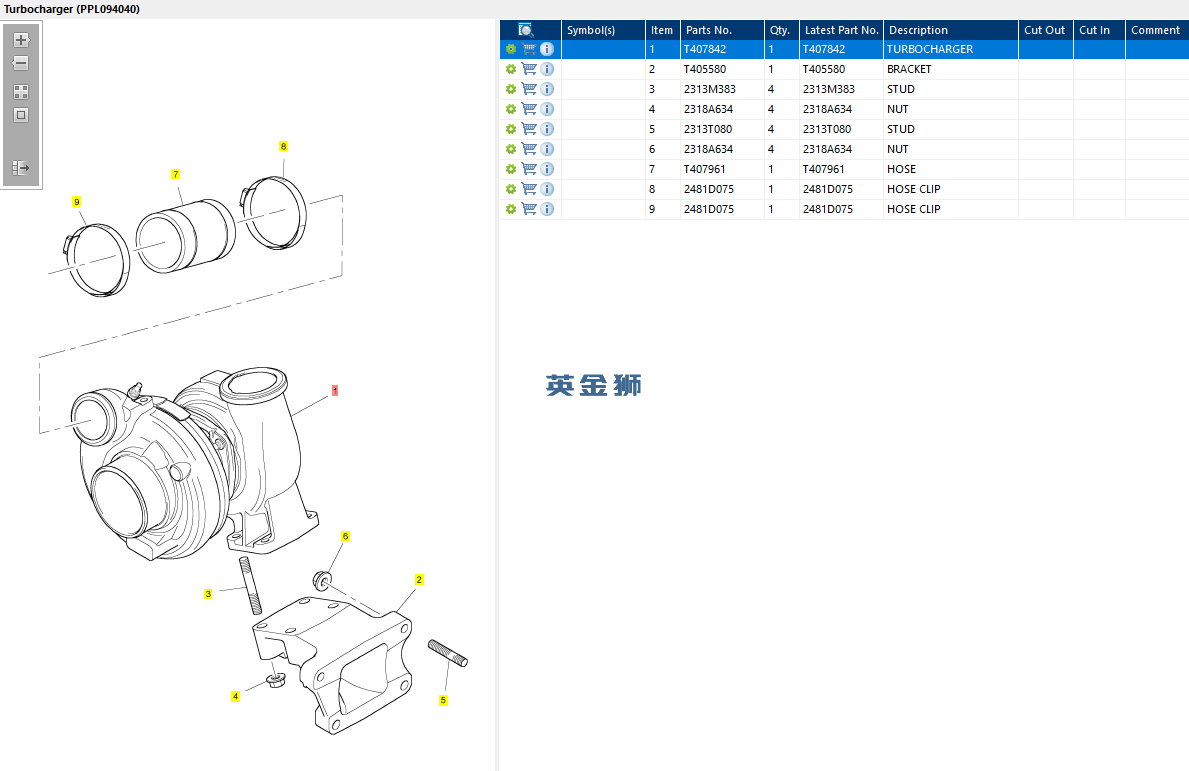1189x771 pixels.
Task: Sort by the Item column header
Action: [x=662, y=30]
